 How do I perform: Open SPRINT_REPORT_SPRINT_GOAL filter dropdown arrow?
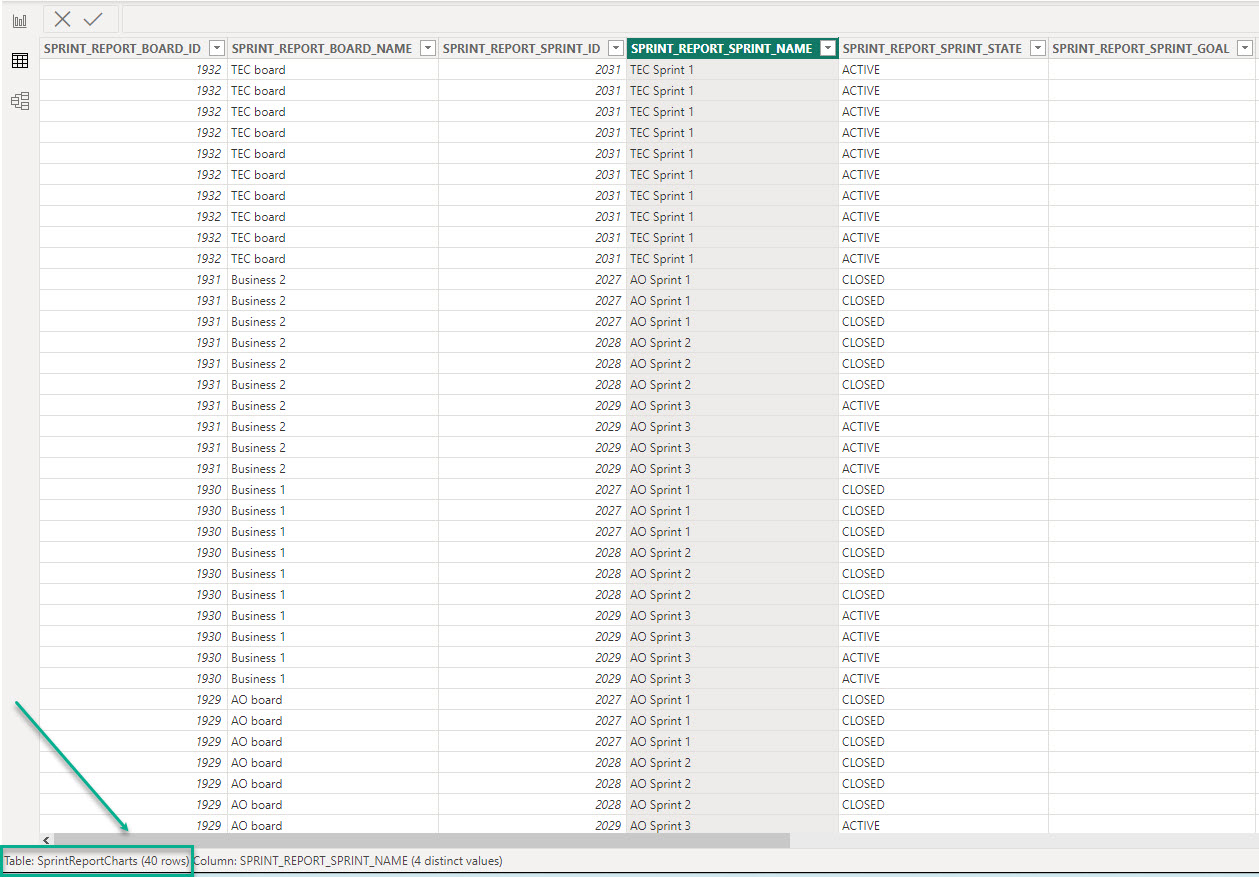pyautogui.click(x=1245, y=48)
